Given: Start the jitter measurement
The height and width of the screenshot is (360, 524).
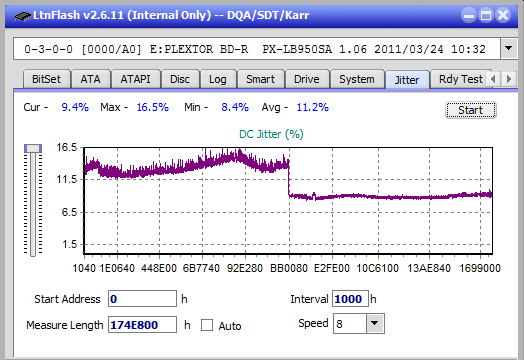Looking at the screenshot, I should click(x=471, y=110).
